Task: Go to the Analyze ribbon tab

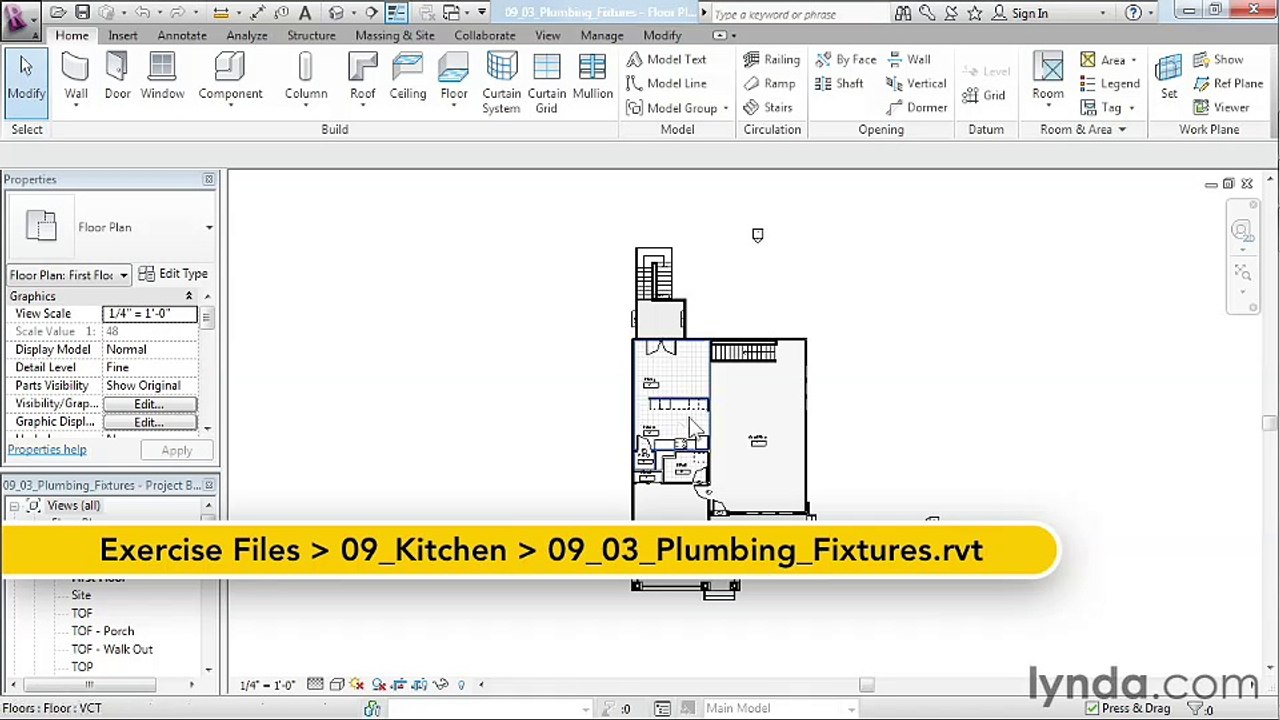Action: pos(246,35)
